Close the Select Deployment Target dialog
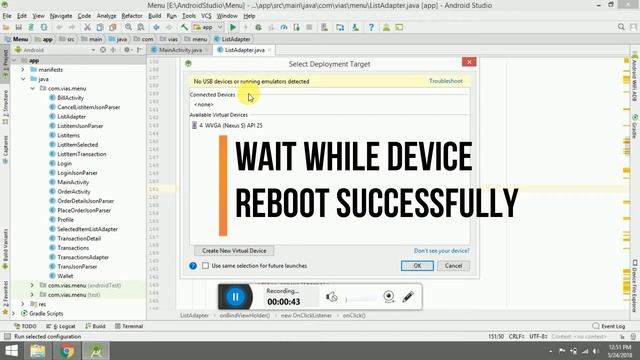Viewport: 640px width, 360px height. pyautogui.click(x=469, y=62)
